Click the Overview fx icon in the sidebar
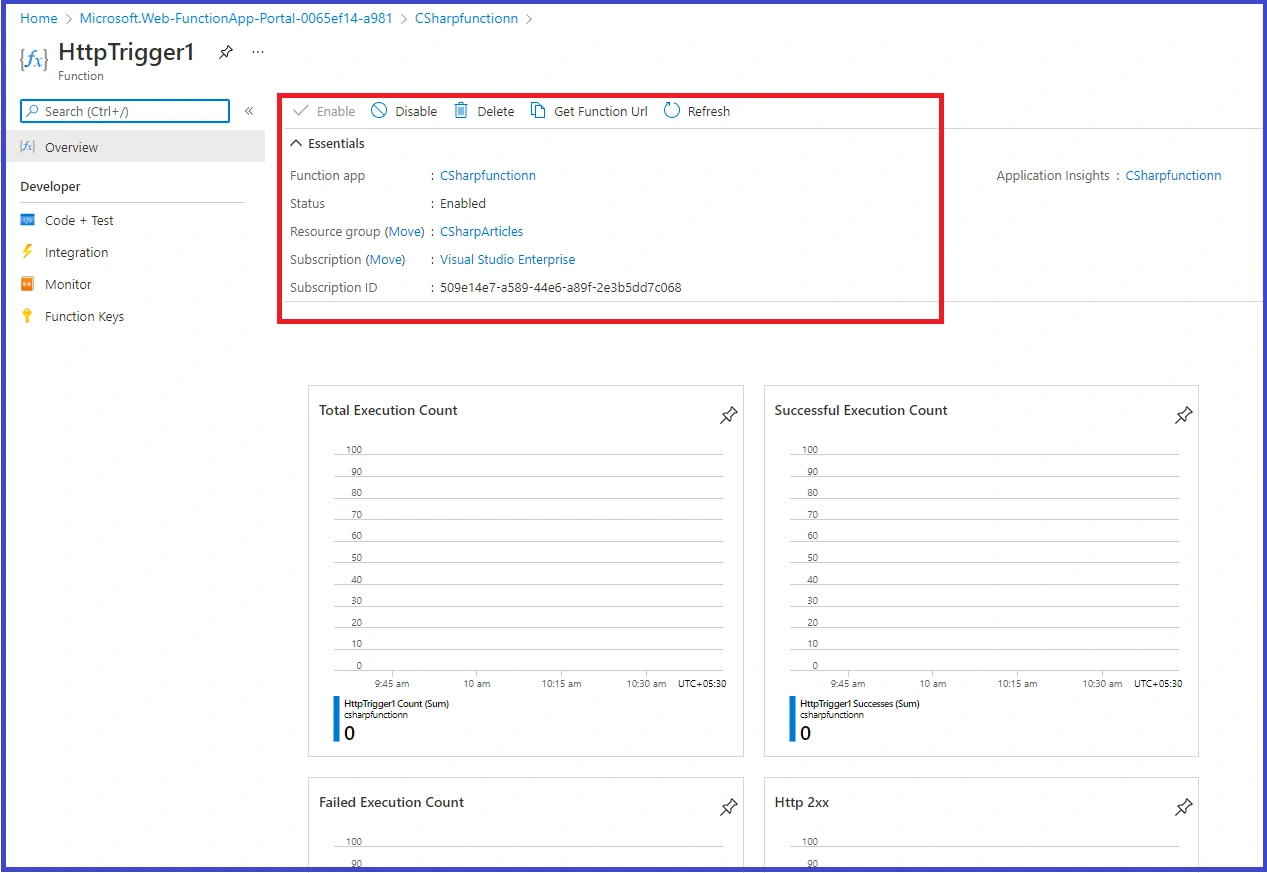 28,147
